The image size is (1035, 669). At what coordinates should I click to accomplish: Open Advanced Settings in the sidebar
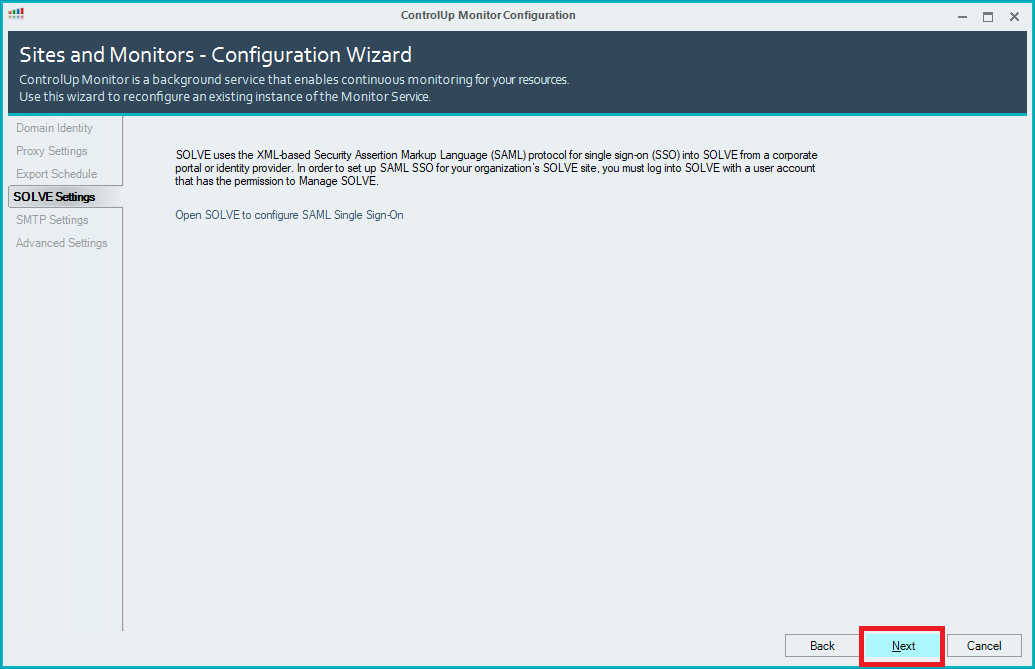click(x=62, y=243)
